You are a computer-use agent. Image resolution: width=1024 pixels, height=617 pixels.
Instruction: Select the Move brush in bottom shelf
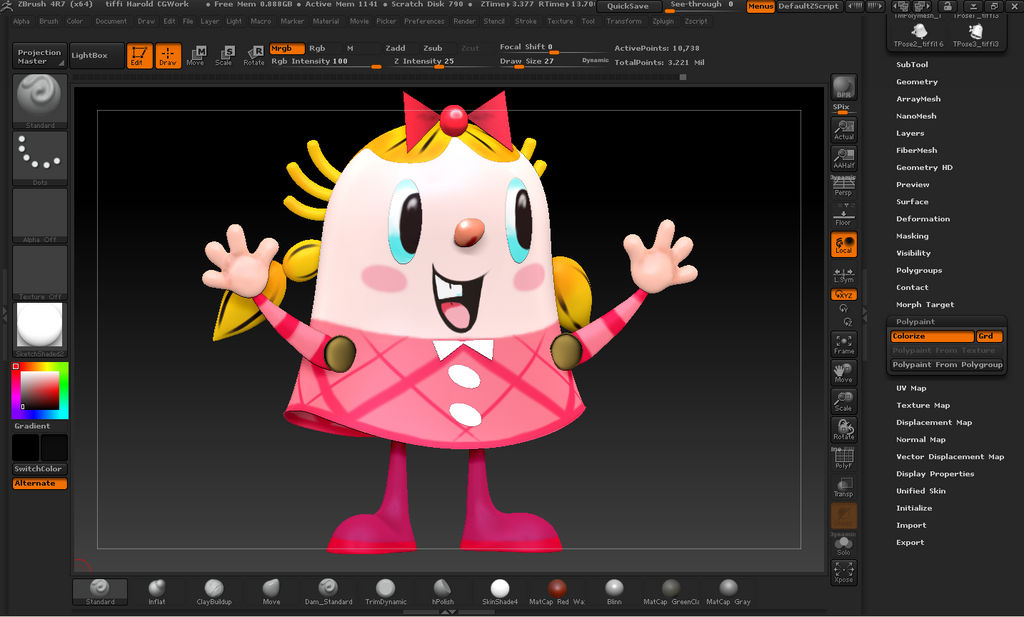pos(271,592)
